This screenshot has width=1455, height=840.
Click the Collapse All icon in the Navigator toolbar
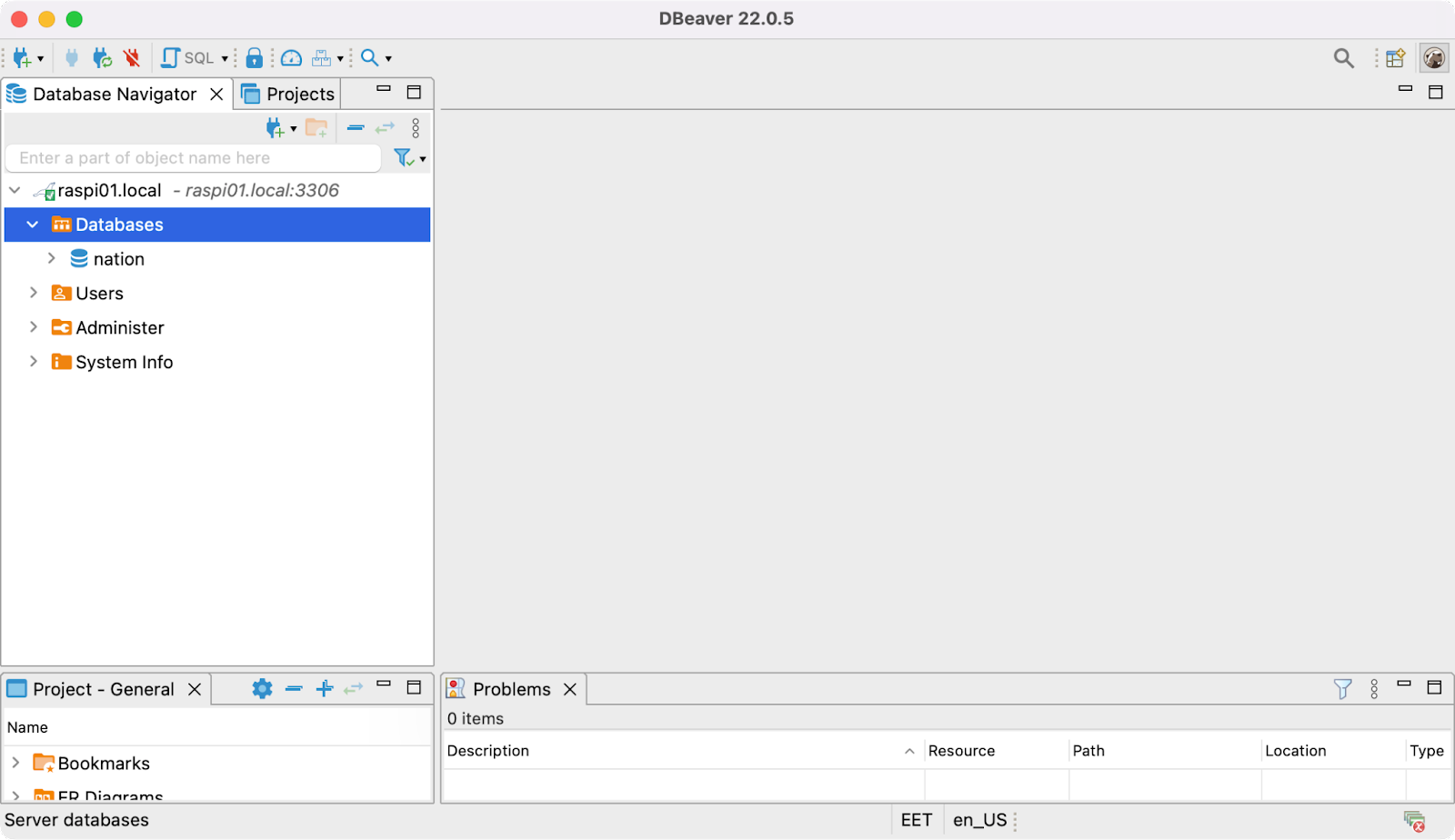click(x=356, y=128)
